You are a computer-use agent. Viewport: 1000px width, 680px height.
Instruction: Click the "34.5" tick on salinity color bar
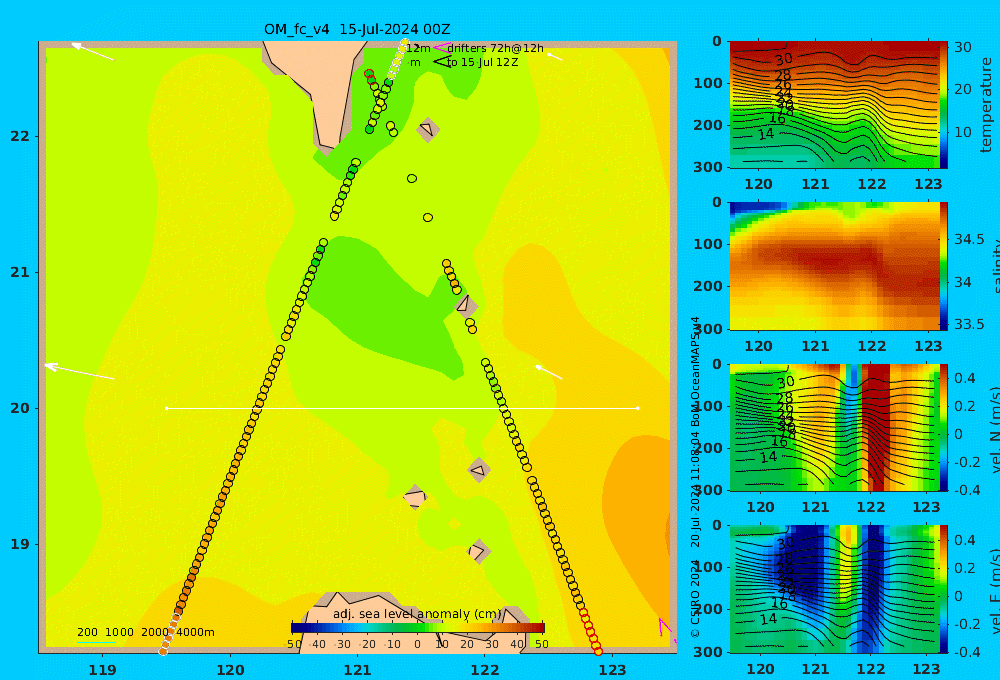(x=969, y=239)
